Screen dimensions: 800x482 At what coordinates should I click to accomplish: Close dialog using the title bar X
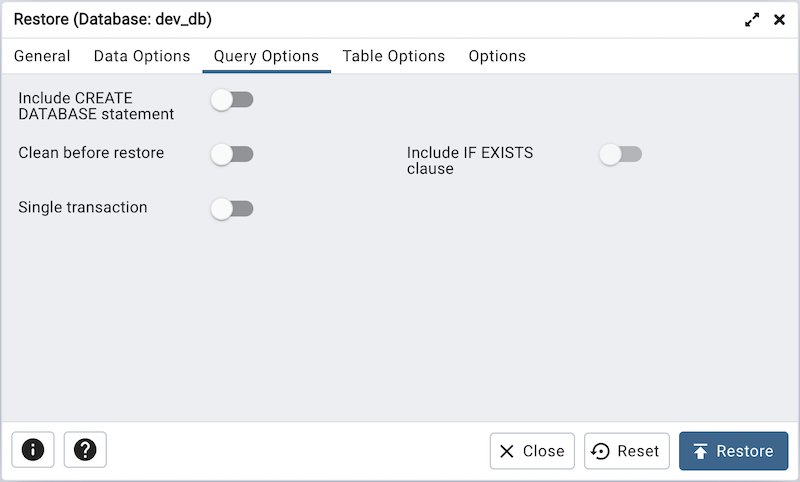(x=779, y=20)
